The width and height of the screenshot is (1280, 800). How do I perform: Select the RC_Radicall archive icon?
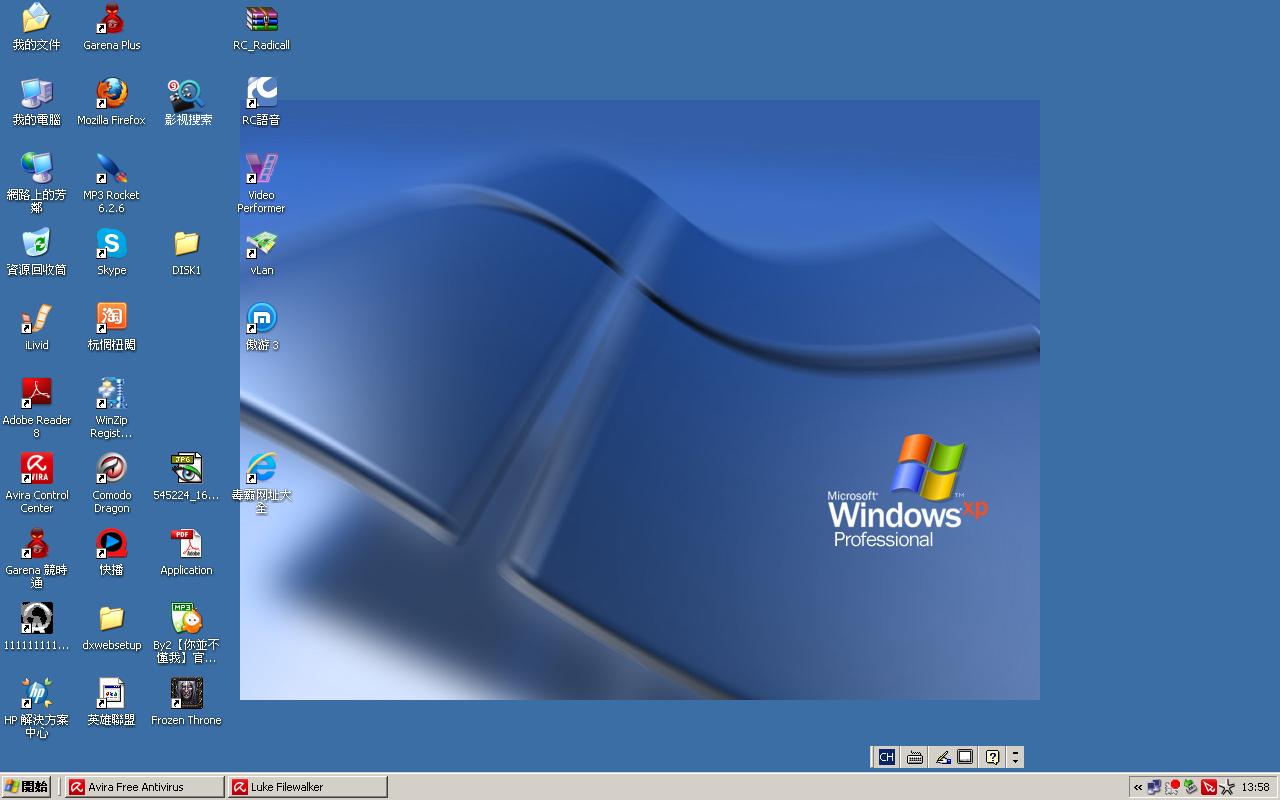pyautogui.click(x=261, y=20)
